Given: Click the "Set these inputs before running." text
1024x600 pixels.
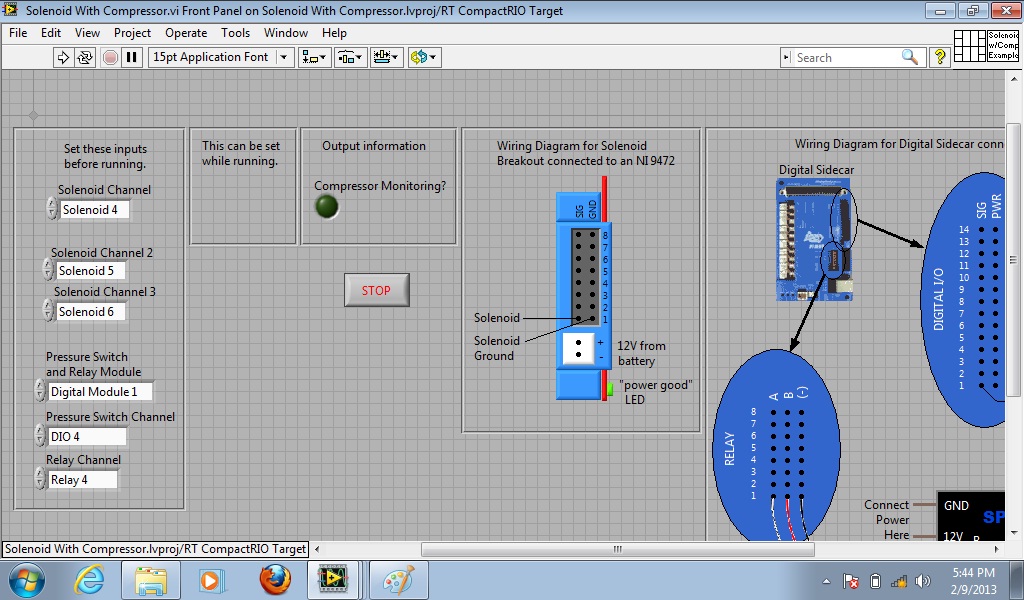Looking at the screenshot, I should (105, 156).
